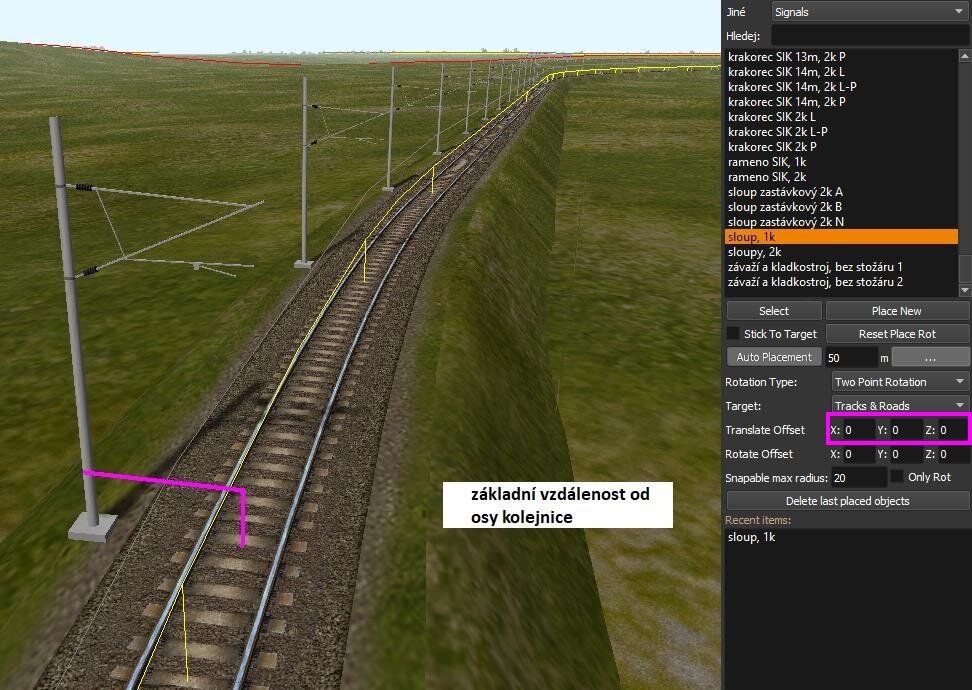The height and width of the screenshot is (690, 972).
Task: Delete last placed objects
Action: [847, 501]
